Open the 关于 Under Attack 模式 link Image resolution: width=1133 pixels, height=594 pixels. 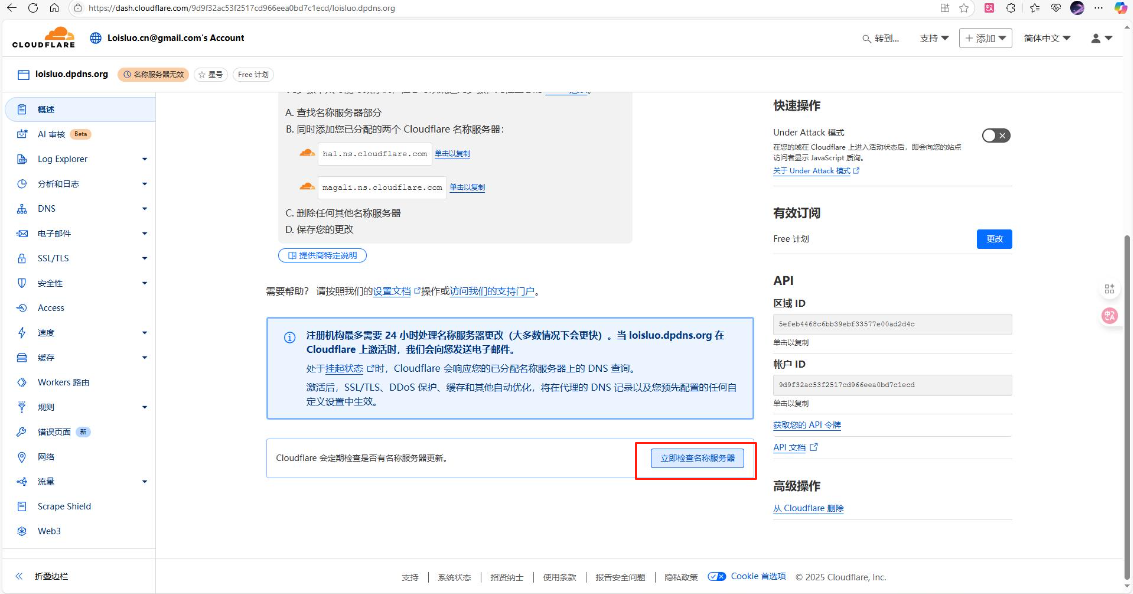[816, 171]
